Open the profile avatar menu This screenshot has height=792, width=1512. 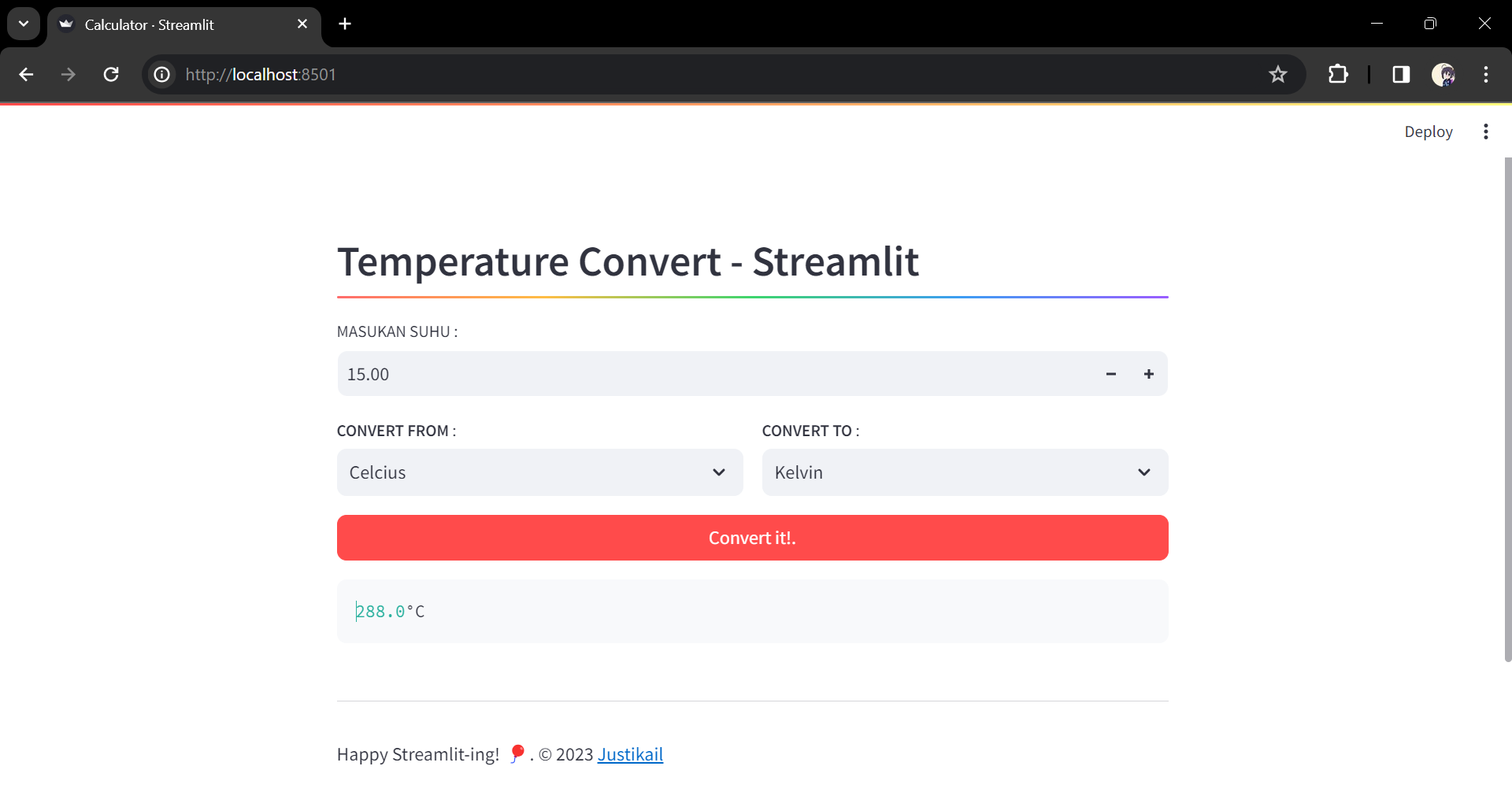(1443, 74)
